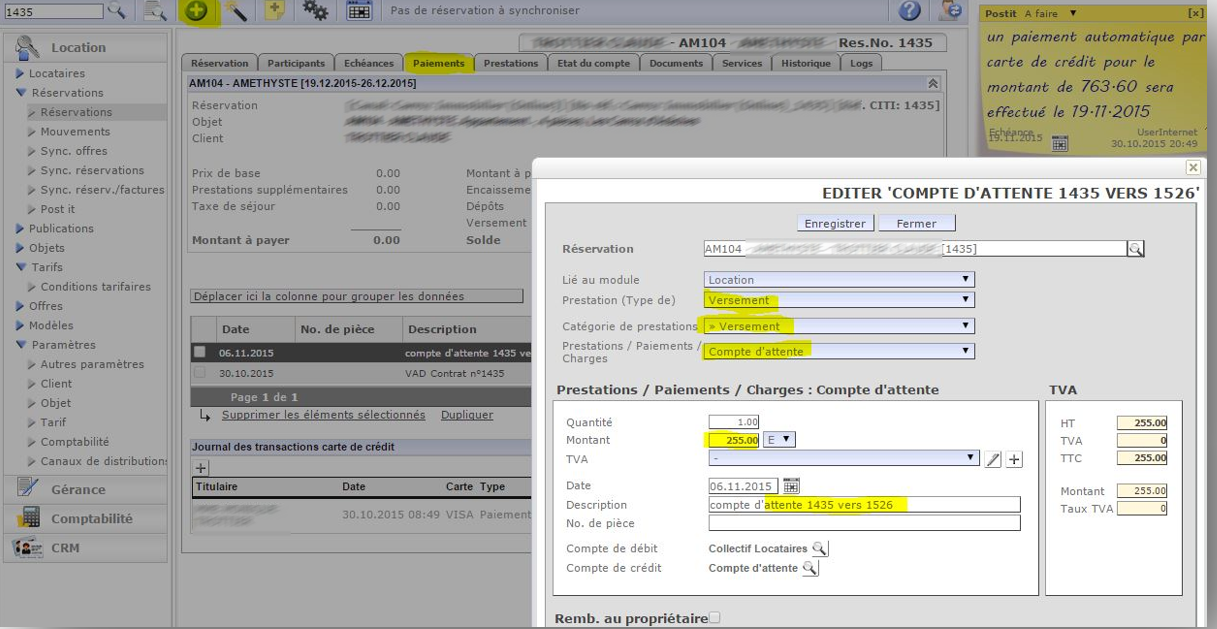Search Compte de débit with magnifier icon
The height and width of the screenshot is (629, 1217).
[820, 549]
